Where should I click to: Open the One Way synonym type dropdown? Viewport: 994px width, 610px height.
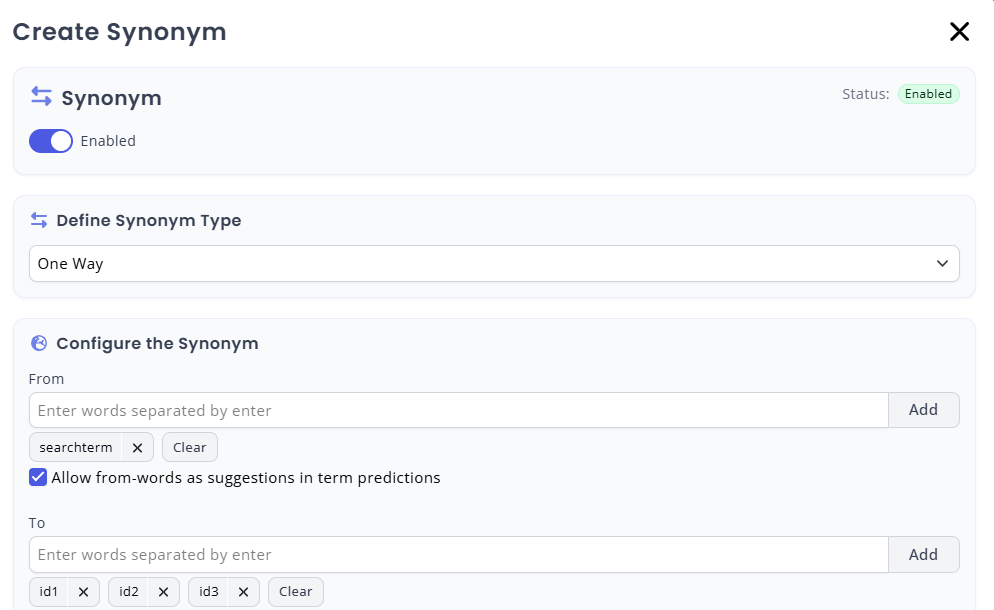[x=494, y=263]
